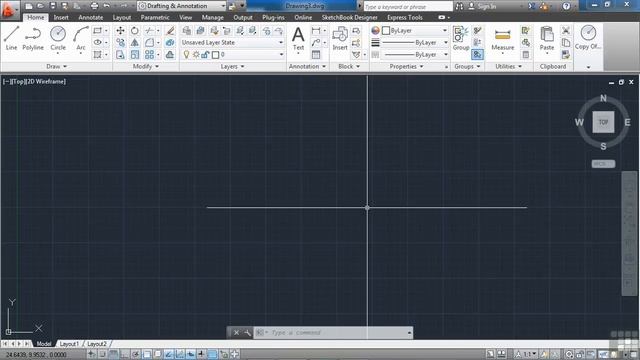Click the wrench customize icon on command line
640x360 pixels.
pos(247,333)
